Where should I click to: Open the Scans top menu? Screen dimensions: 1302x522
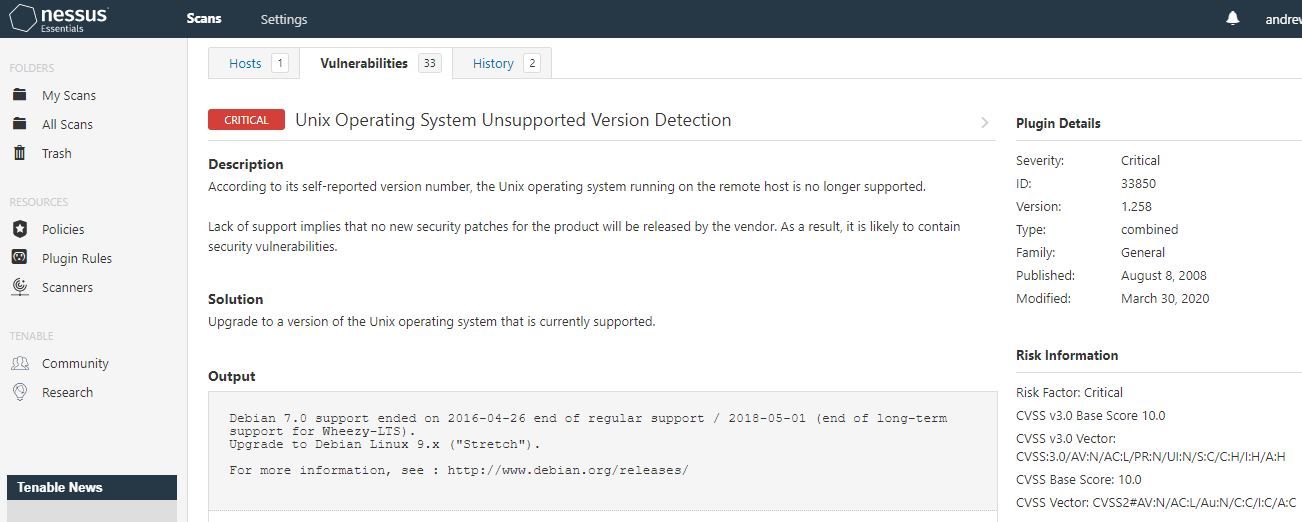[204, 19]
